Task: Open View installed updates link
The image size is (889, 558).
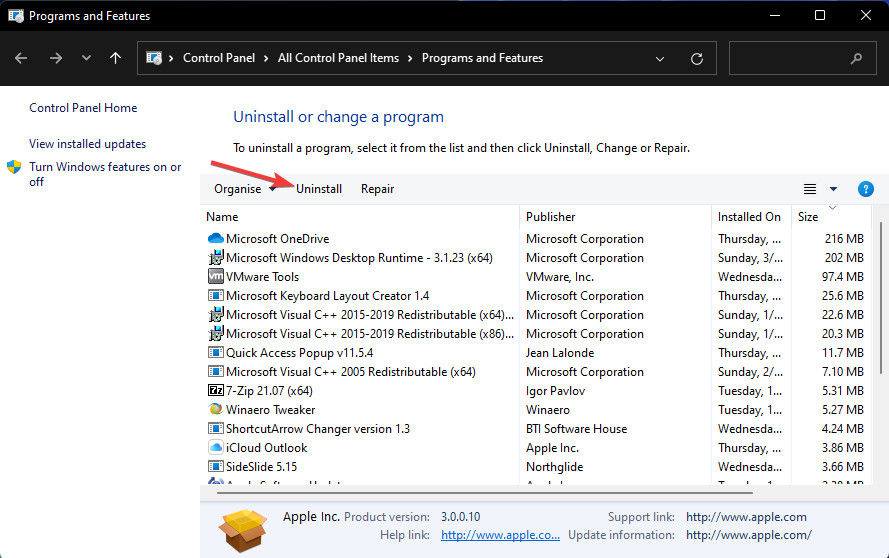Action: 88,144
